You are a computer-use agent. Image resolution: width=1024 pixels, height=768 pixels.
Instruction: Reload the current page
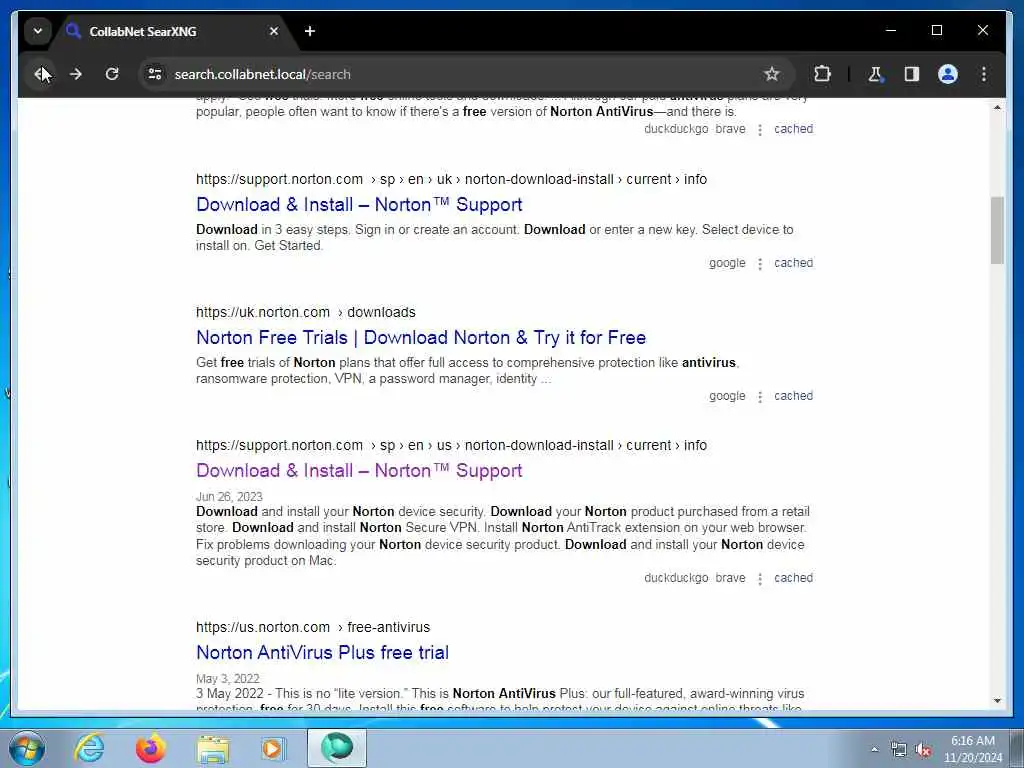coord(112,74)
